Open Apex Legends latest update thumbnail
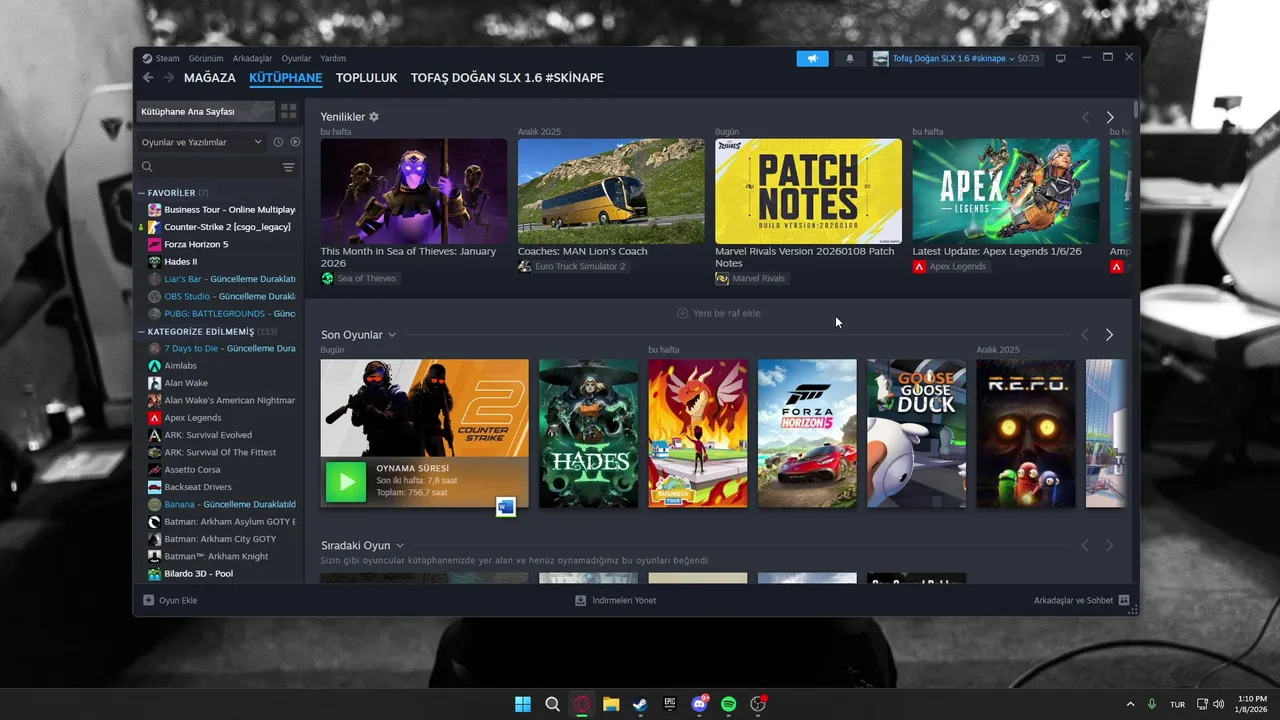This screenshot has height=720, width=1280. [1005, 191]
